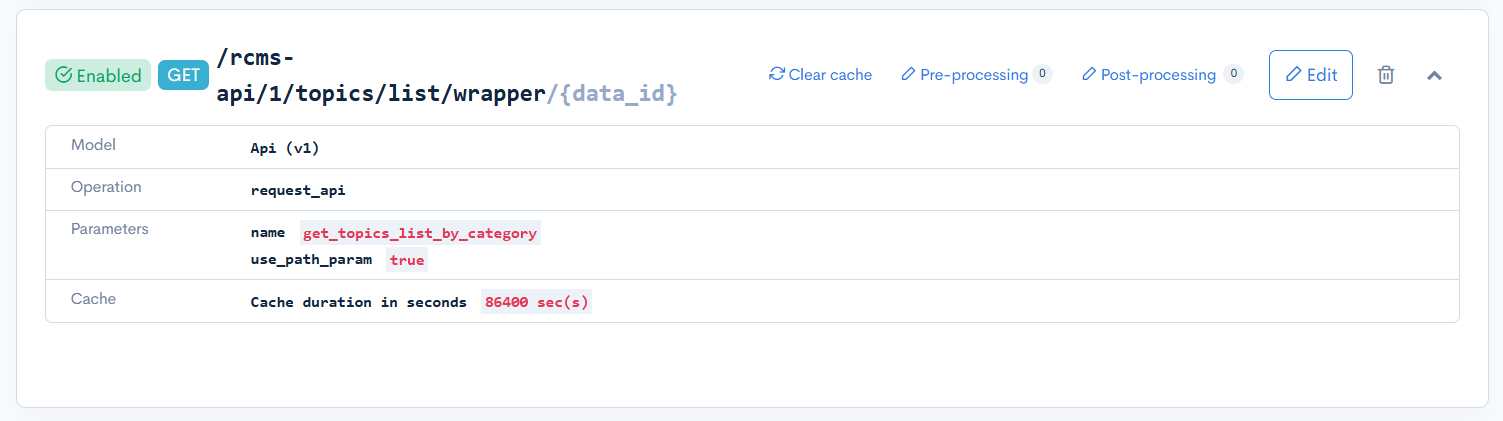1503x421 pixels.
Task: Click the /rcms-api/1/topics/list/wrapper endpoint path
Action: pyautogui.click(x=380, y=95)
